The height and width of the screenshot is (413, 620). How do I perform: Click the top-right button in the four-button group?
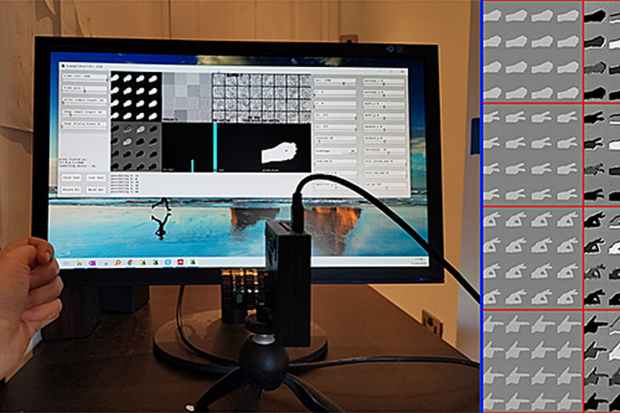tap(95, 178)
